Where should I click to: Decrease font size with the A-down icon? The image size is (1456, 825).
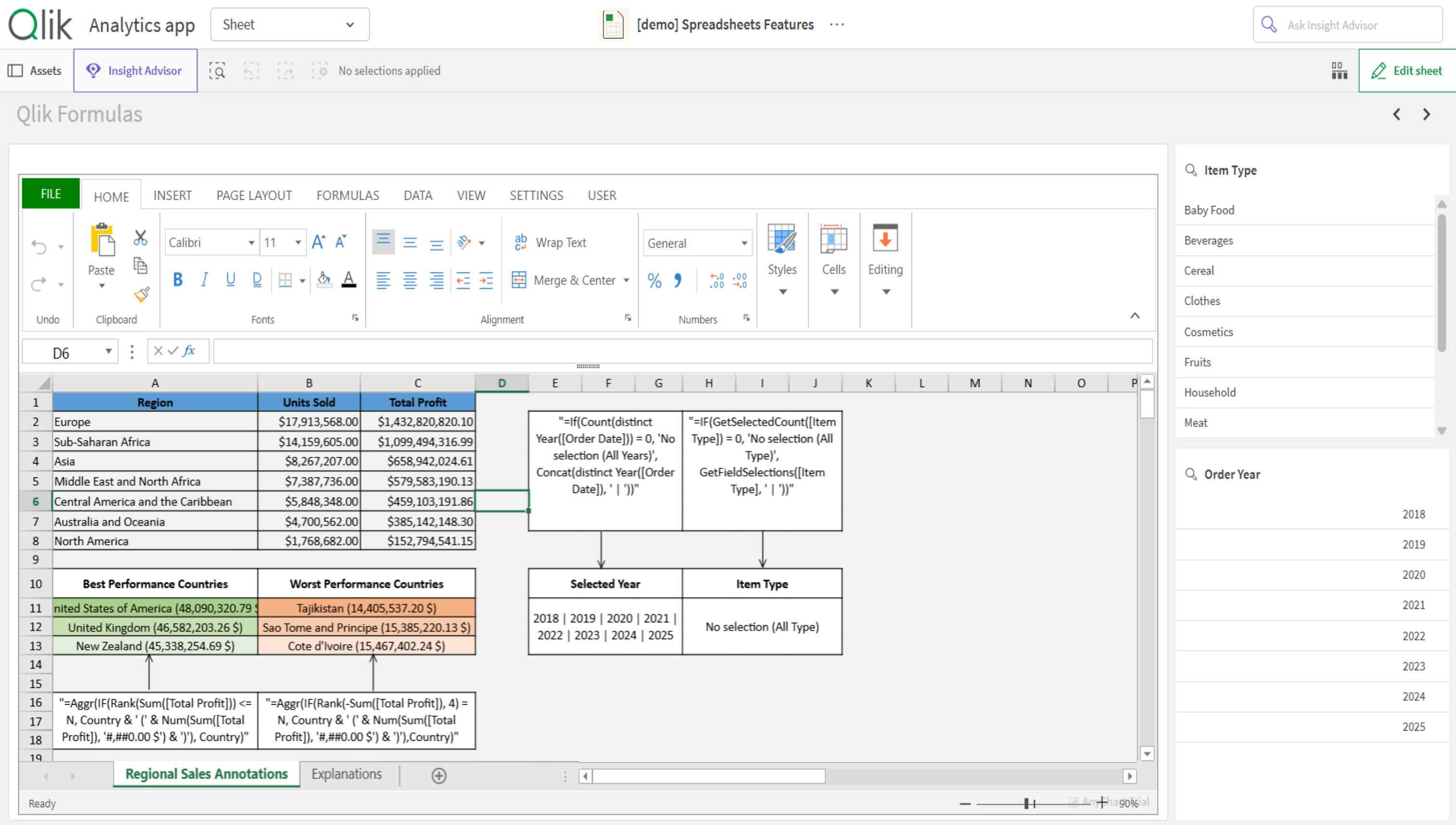click(x=341, y=243)
